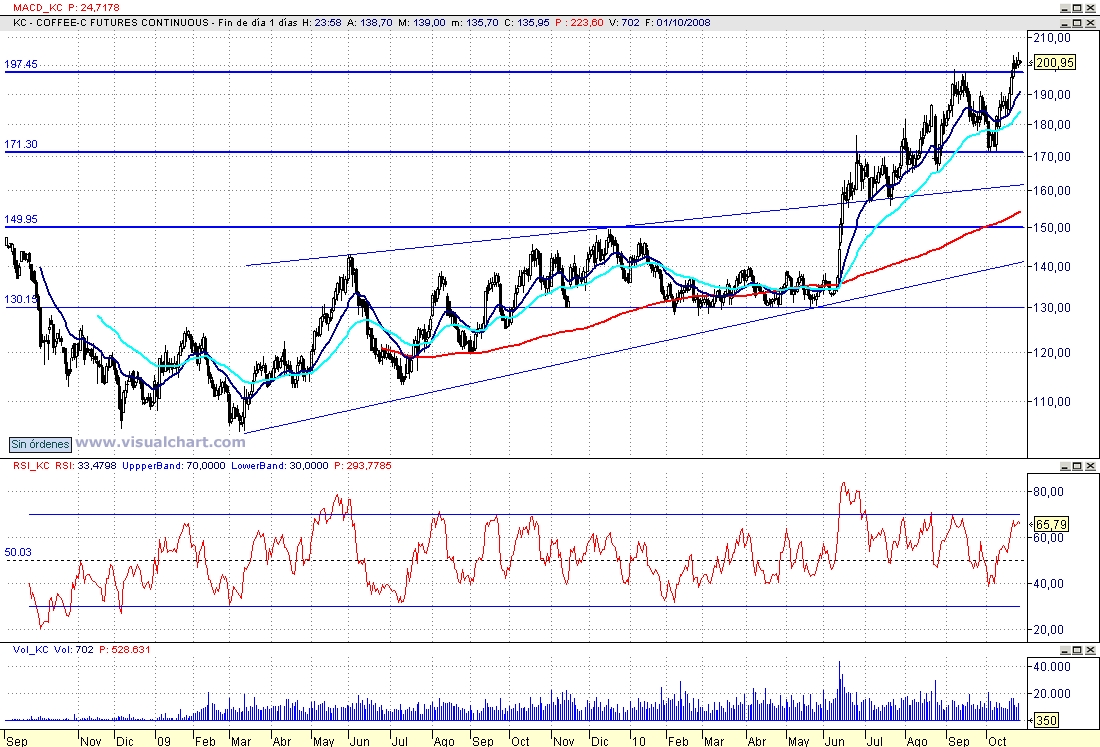Click the 'Vol: 702' readout
Image resolution: width=1100 pixels, height=747 pixels.
74,650
